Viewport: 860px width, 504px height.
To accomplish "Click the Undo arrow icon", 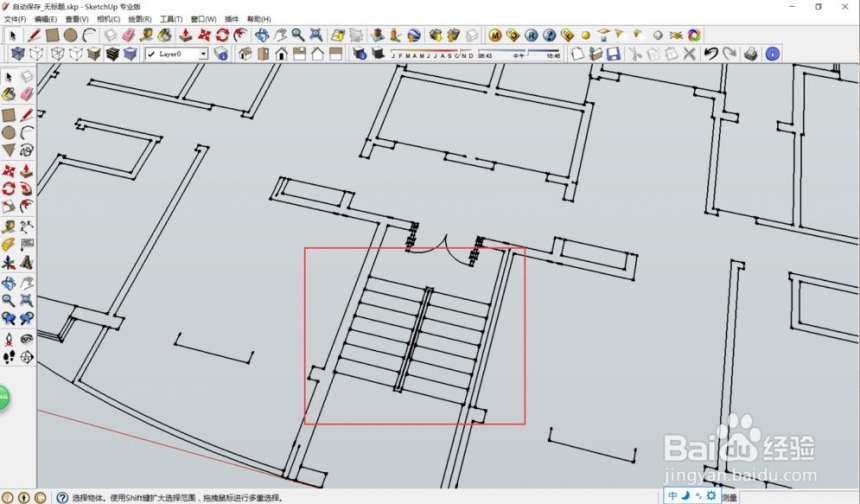I will tap(711, 54).
